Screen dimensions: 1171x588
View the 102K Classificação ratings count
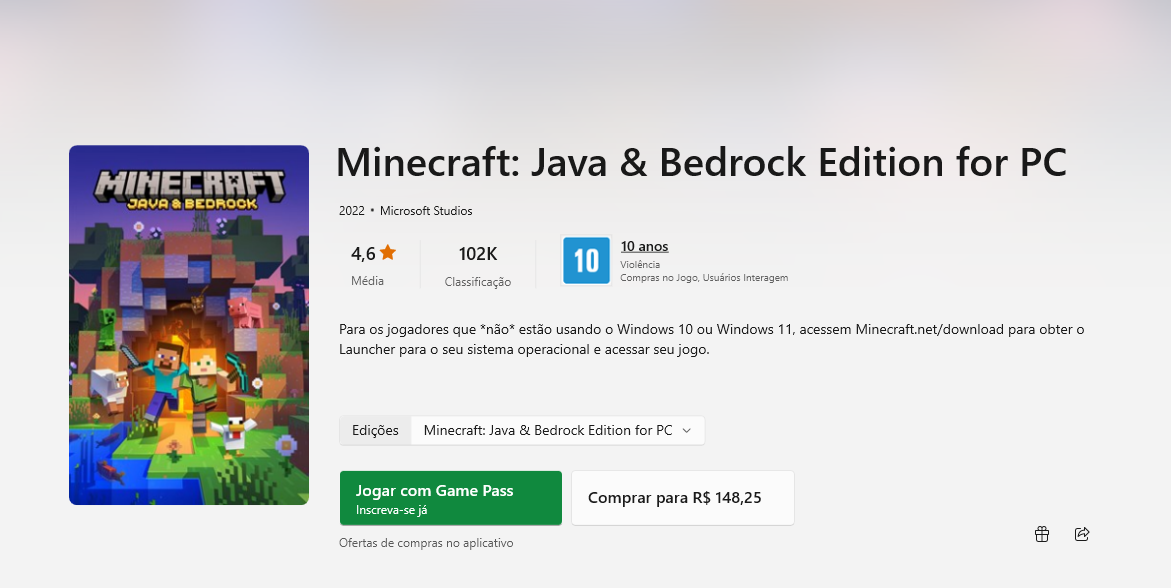click(478, 266)
